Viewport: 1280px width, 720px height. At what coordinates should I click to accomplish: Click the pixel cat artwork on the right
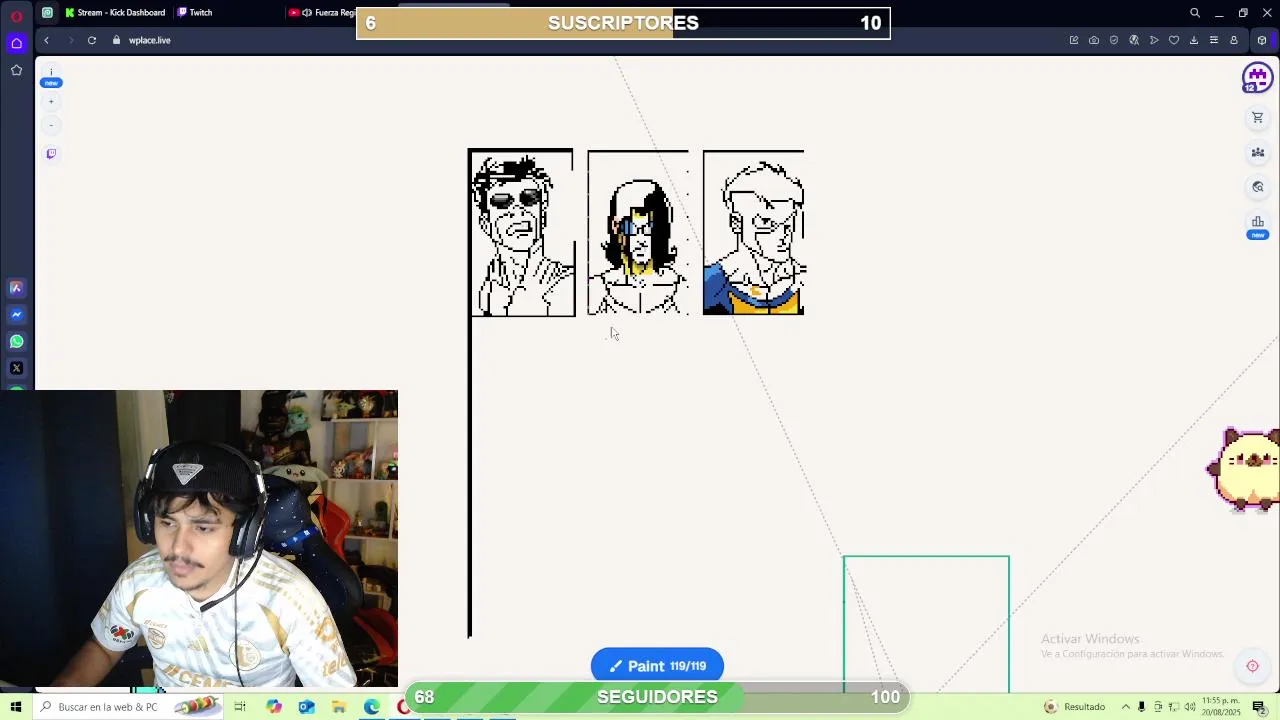click(x=1245, y=469)
